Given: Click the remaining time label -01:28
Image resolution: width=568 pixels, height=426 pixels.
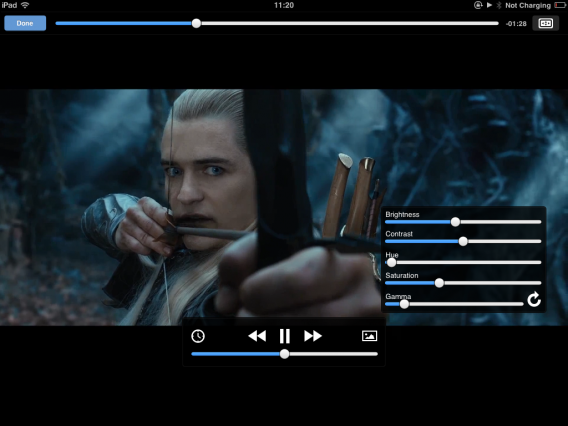Looking at the screenshot, I should tap(516, 24).
